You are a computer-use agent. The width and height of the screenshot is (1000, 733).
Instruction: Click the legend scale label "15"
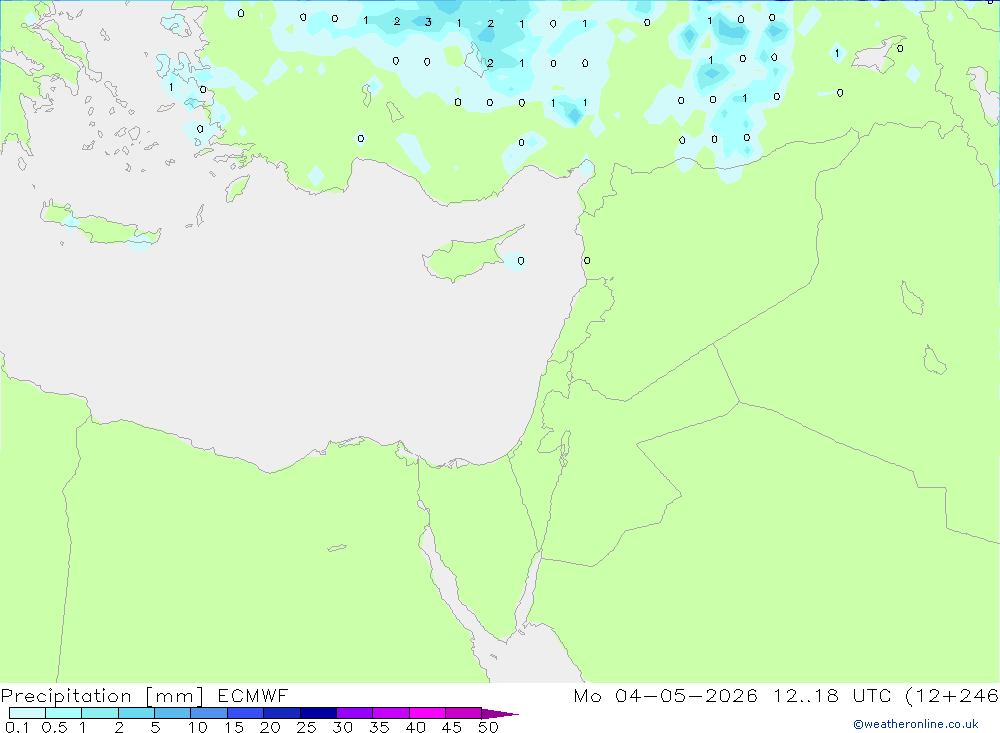234,727
